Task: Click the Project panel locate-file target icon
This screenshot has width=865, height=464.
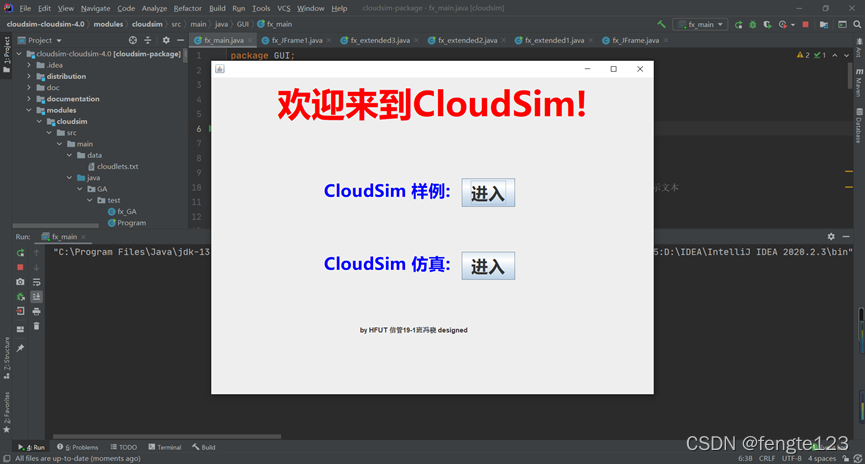Action: point(132,40)
